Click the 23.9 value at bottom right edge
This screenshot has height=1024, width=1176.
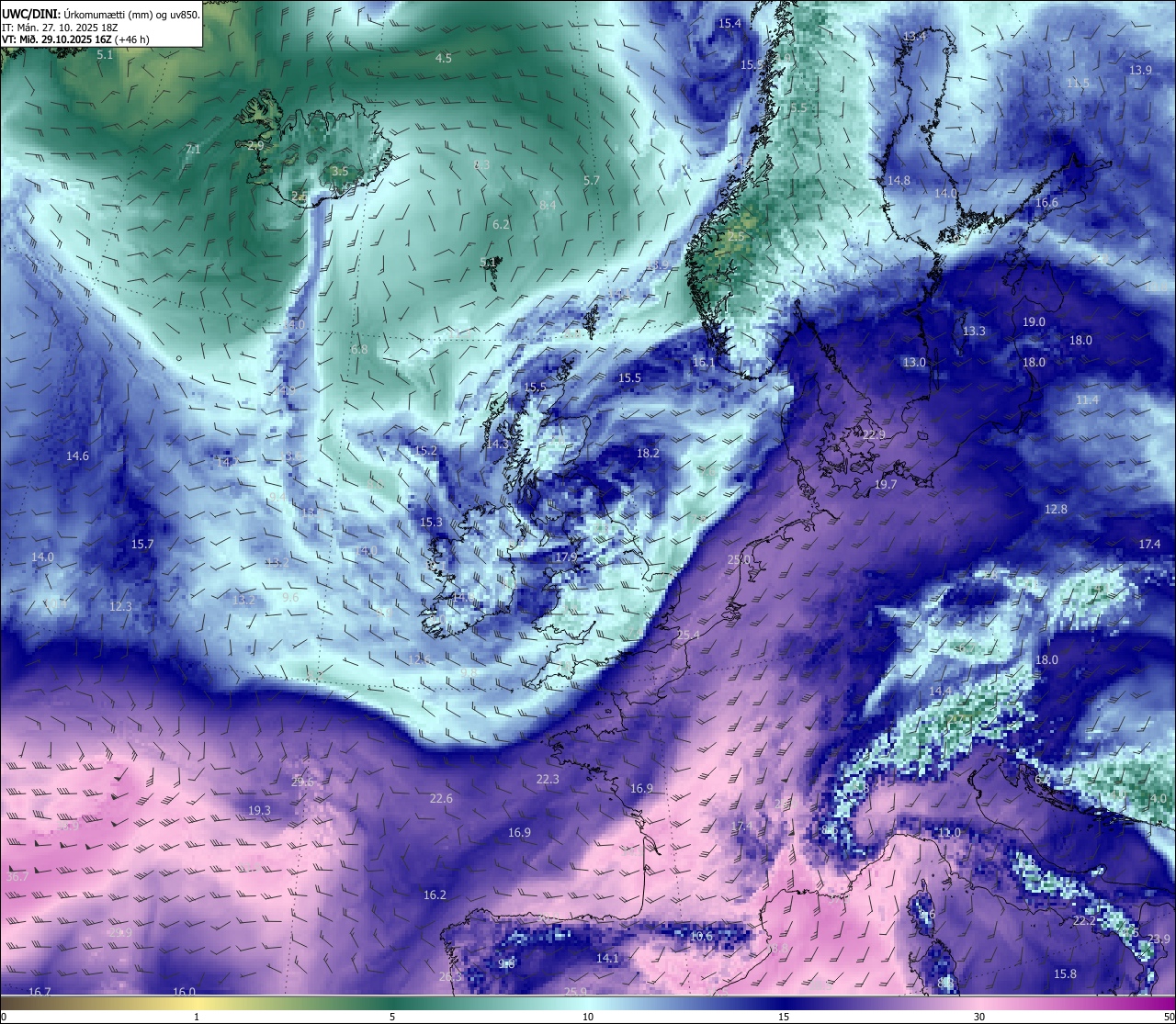(x=1159, y=939)
